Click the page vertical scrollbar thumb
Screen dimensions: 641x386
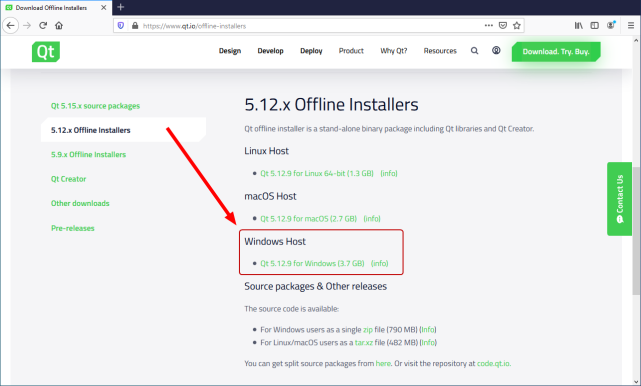(636, 230)
